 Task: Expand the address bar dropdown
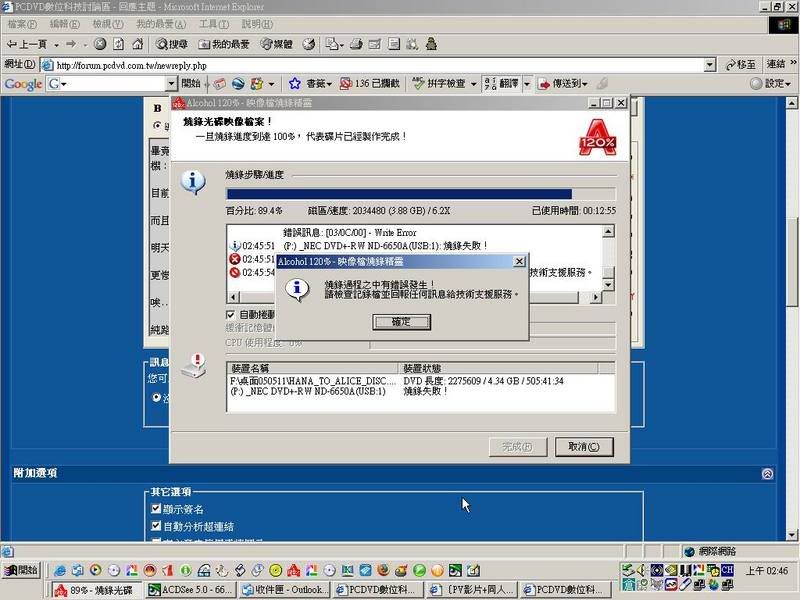coord(710,65)
